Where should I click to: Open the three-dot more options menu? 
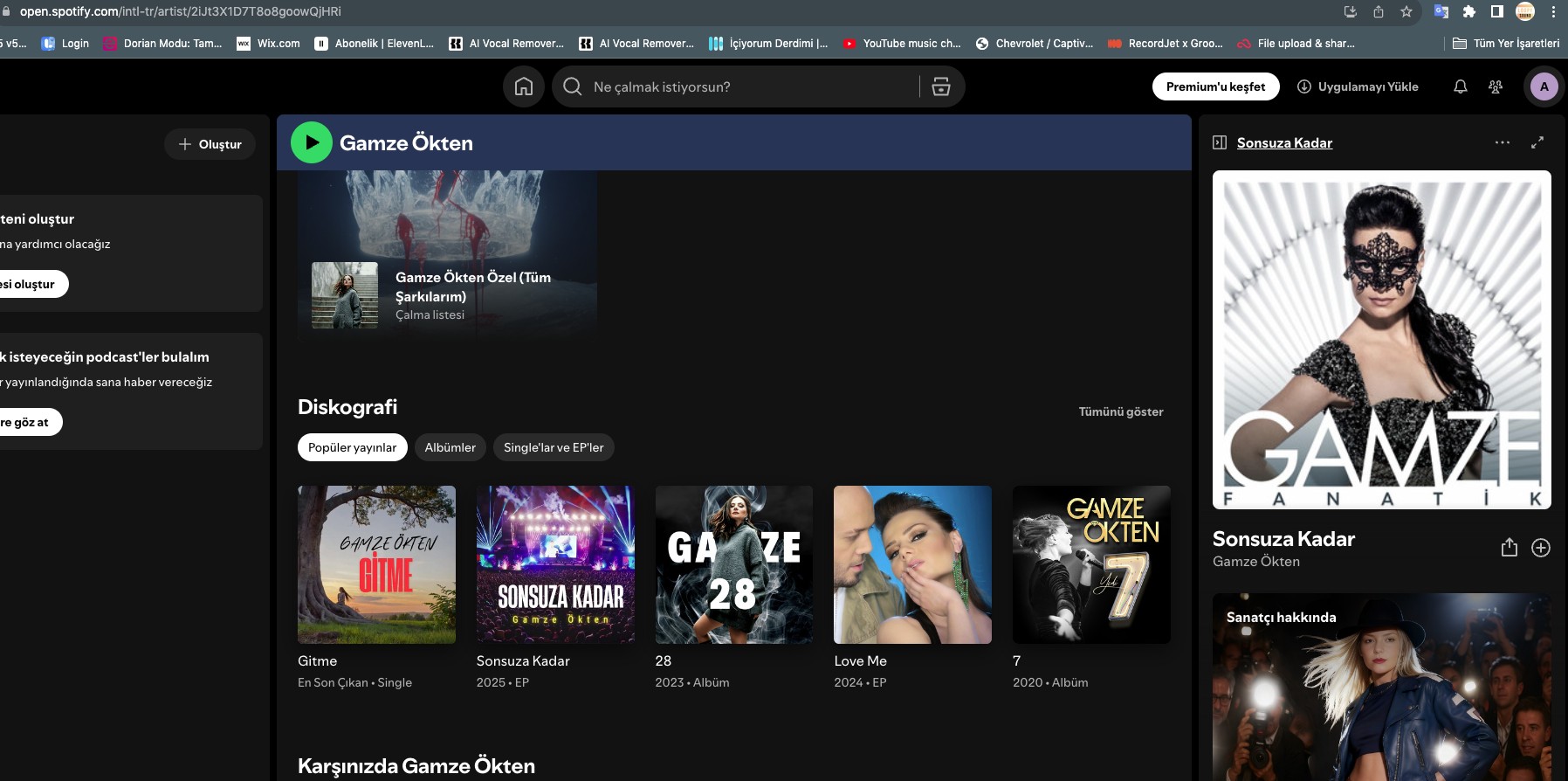(1502, 142)
